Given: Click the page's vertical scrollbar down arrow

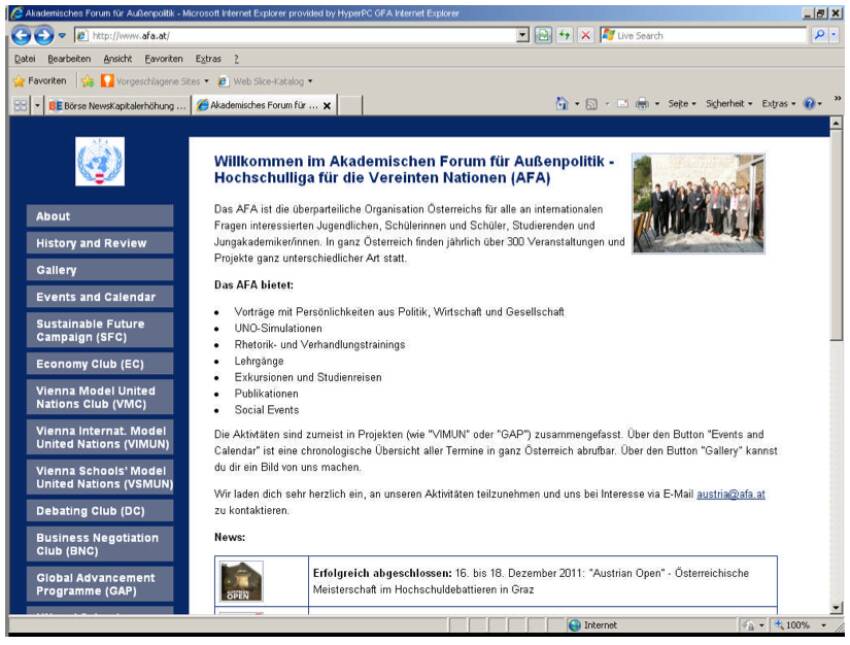Looking at the screenshot, I should (836, 607).
